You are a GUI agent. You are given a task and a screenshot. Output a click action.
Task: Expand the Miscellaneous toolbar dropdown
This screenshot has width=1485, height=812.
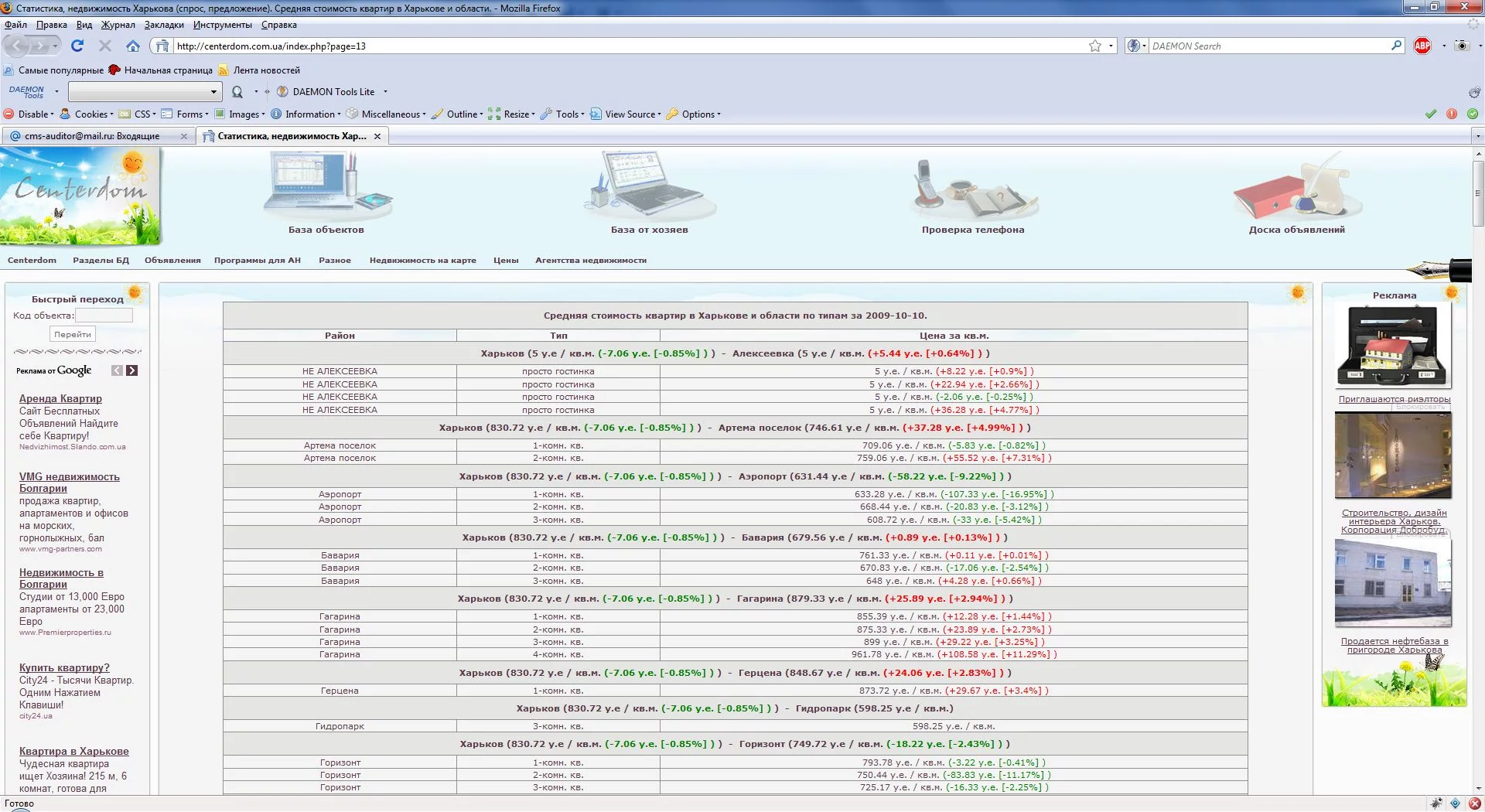click(x=386, y=114)
